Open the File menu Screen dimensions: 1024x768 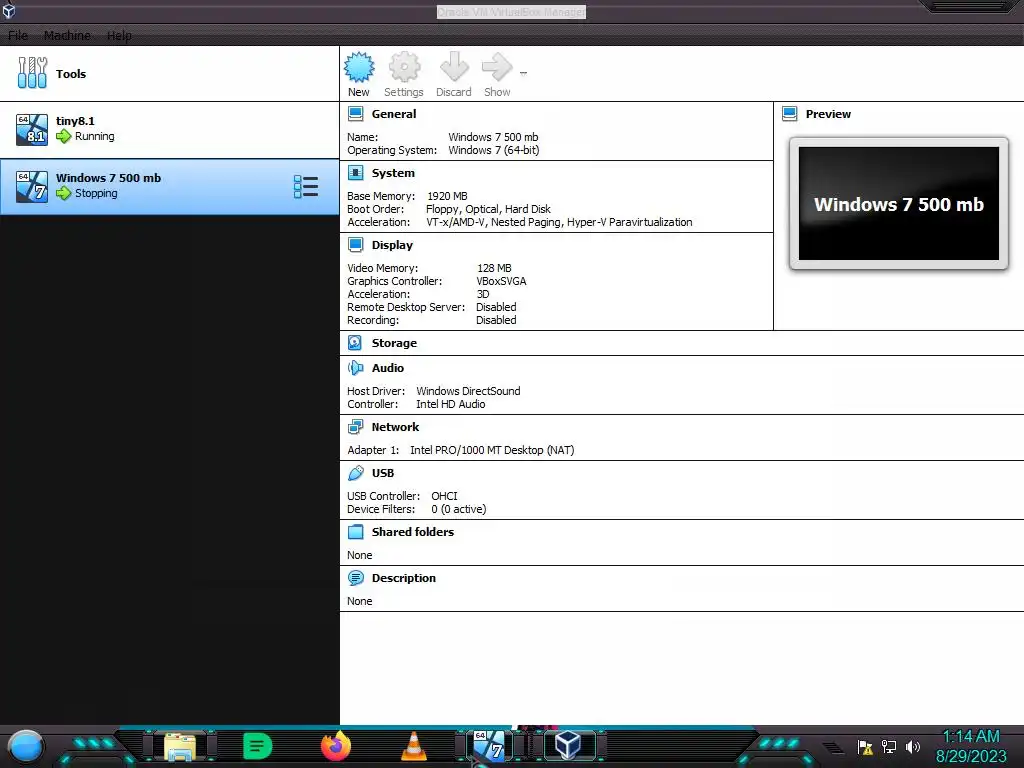click(x=18, y=35)
